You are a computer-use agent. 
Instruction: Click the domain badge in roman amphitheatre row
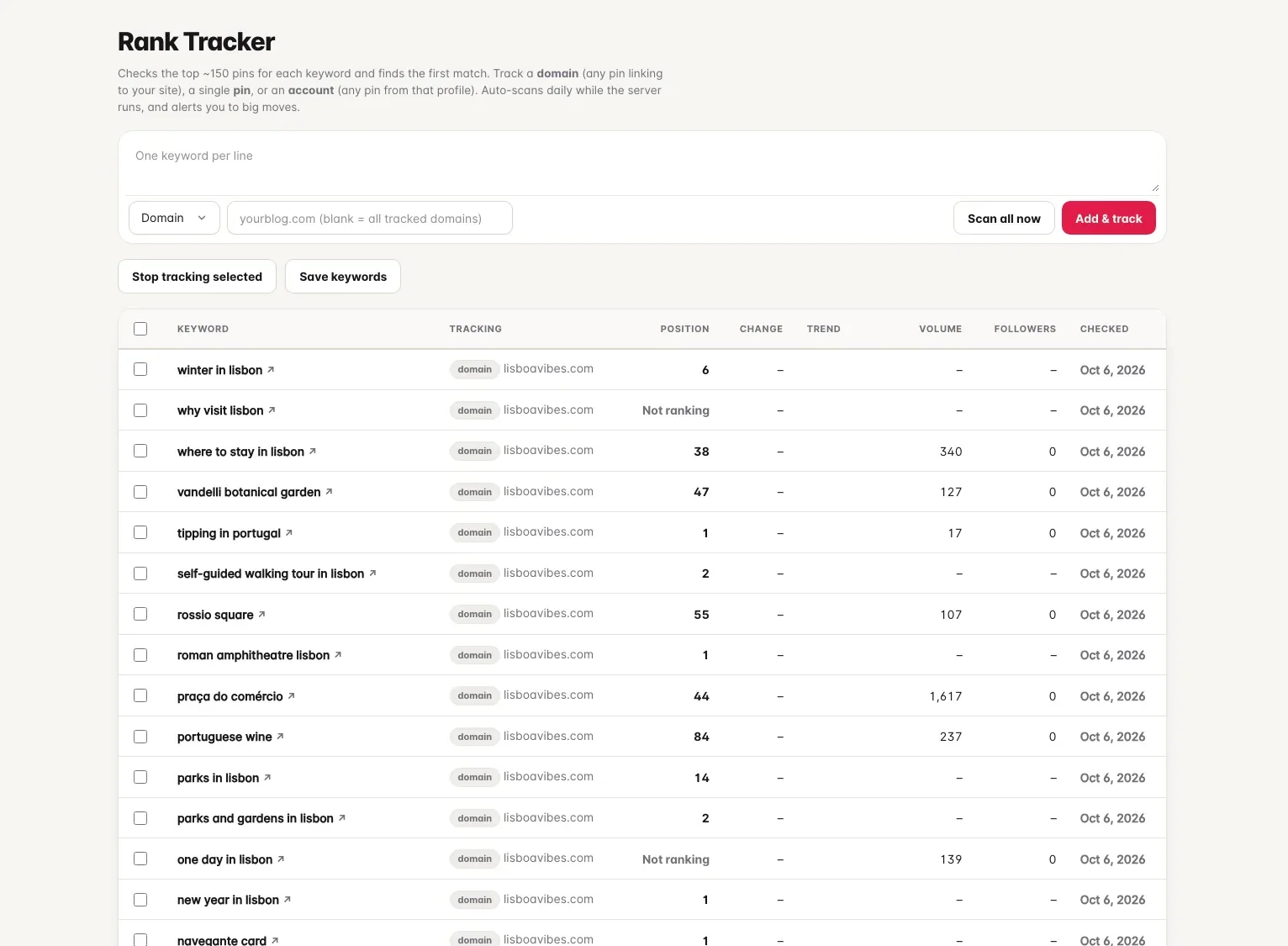475,655
